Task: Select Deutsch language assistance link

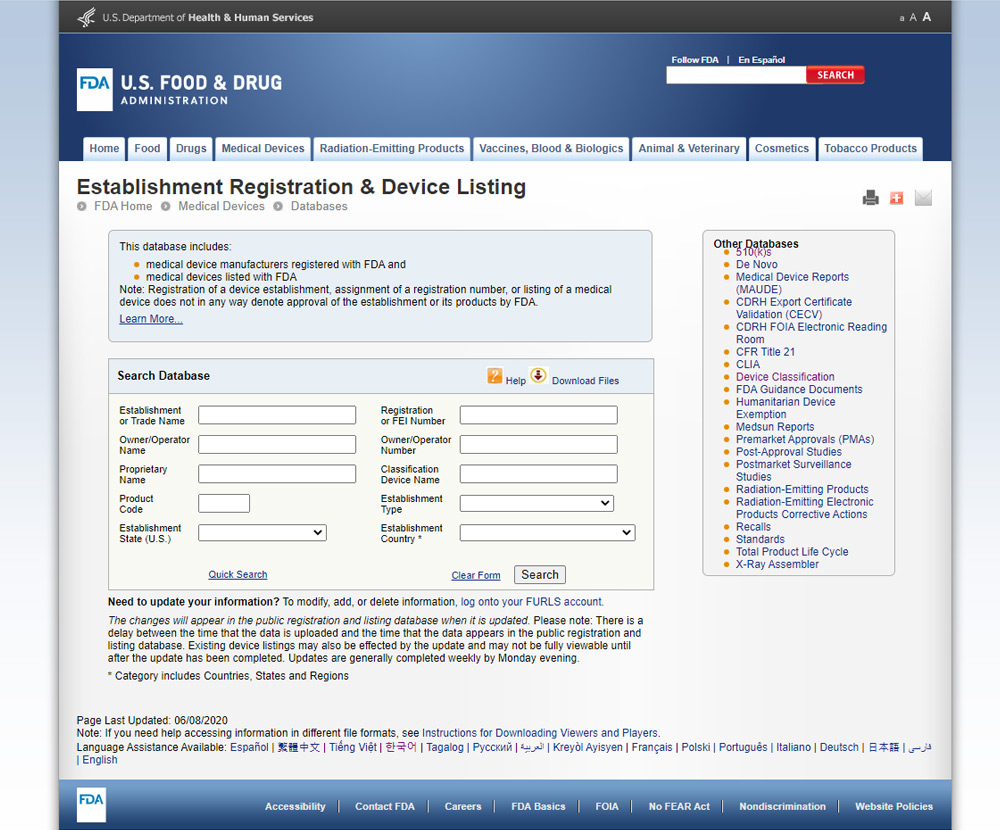Action: (x=839, y=748)
